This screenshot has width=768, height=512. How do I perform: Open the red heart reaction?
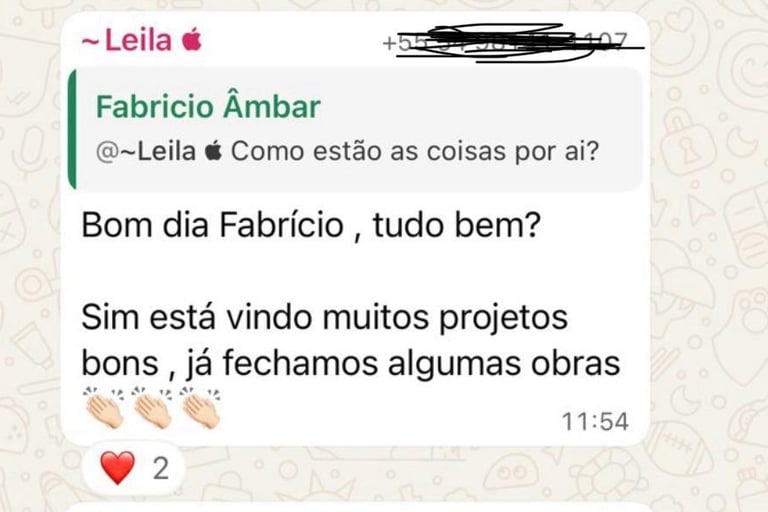[x=118, y=468]
